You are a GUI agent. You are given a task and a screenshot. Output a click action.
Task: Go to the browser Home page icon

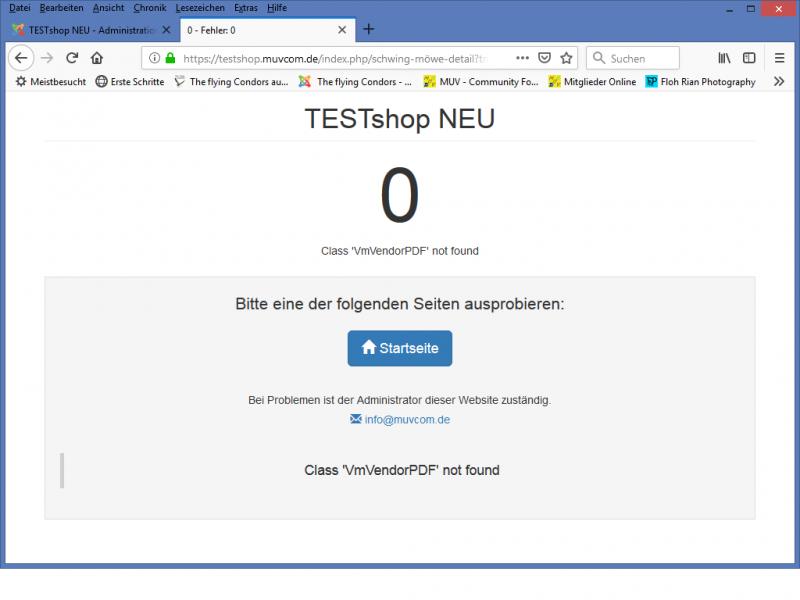click(97, 58)
